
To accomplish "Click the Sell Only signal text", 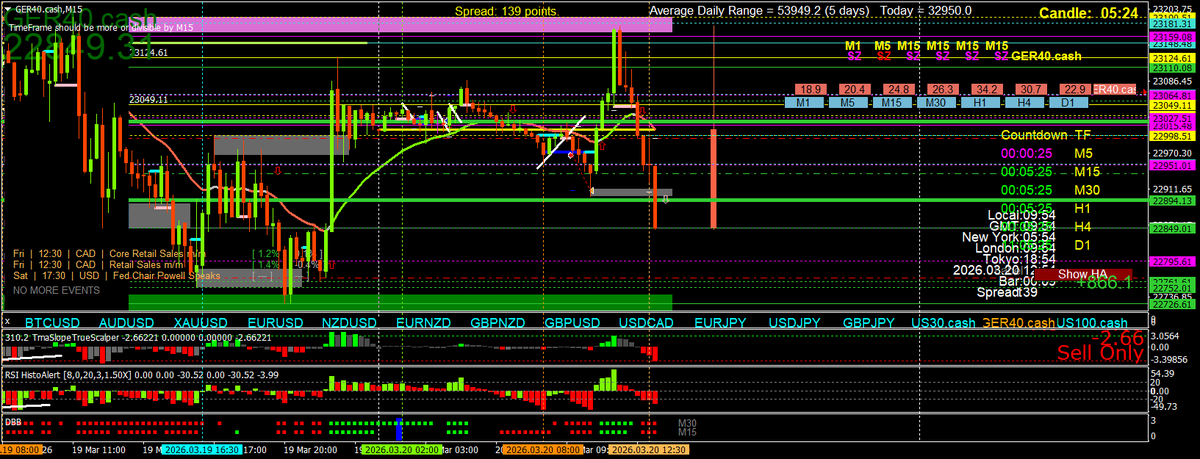I will point(1100,352).
